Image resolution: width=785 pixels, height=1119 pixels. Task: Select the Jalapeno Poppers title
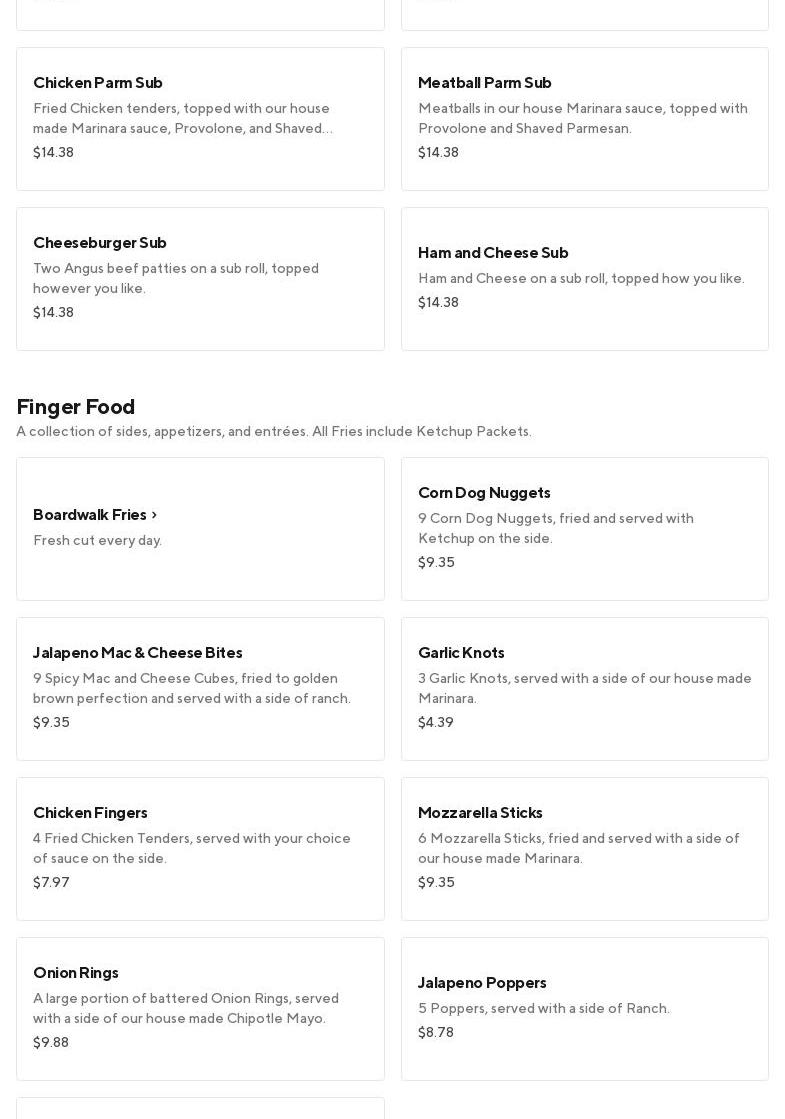pos(482,983)
